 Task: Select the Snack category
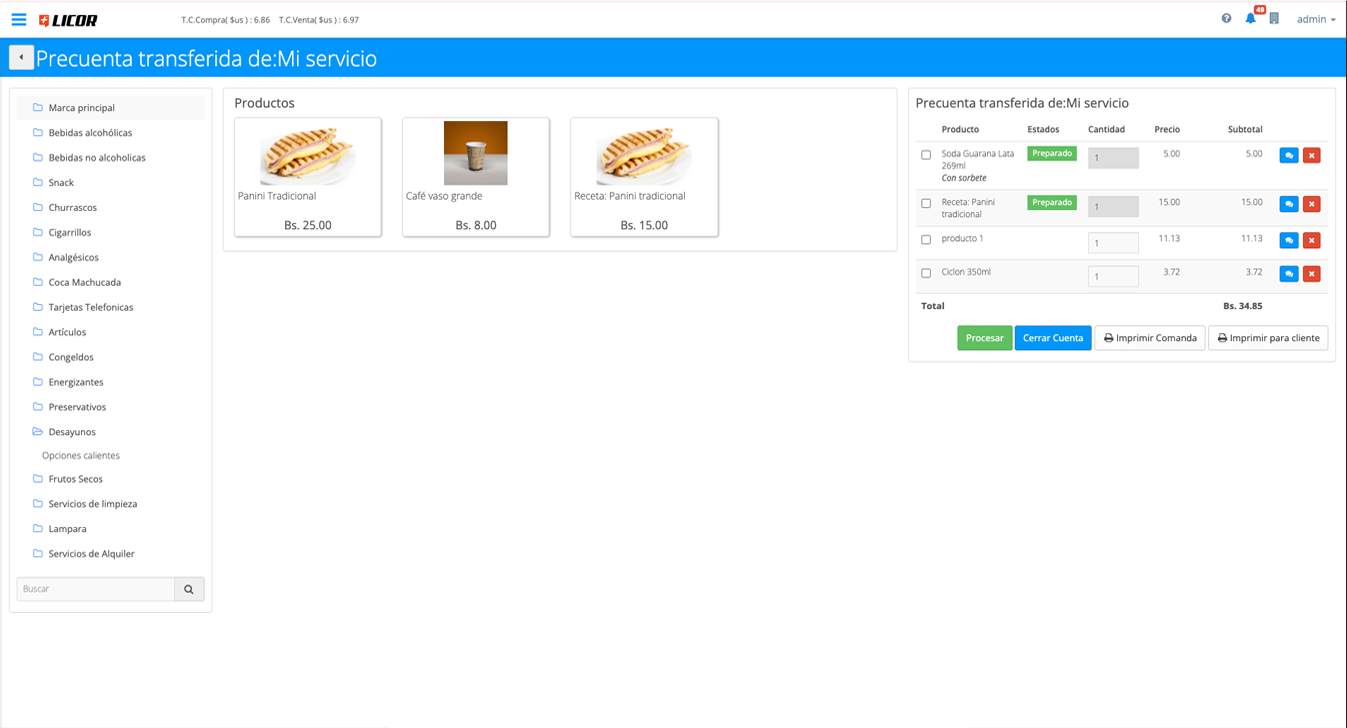61,183
